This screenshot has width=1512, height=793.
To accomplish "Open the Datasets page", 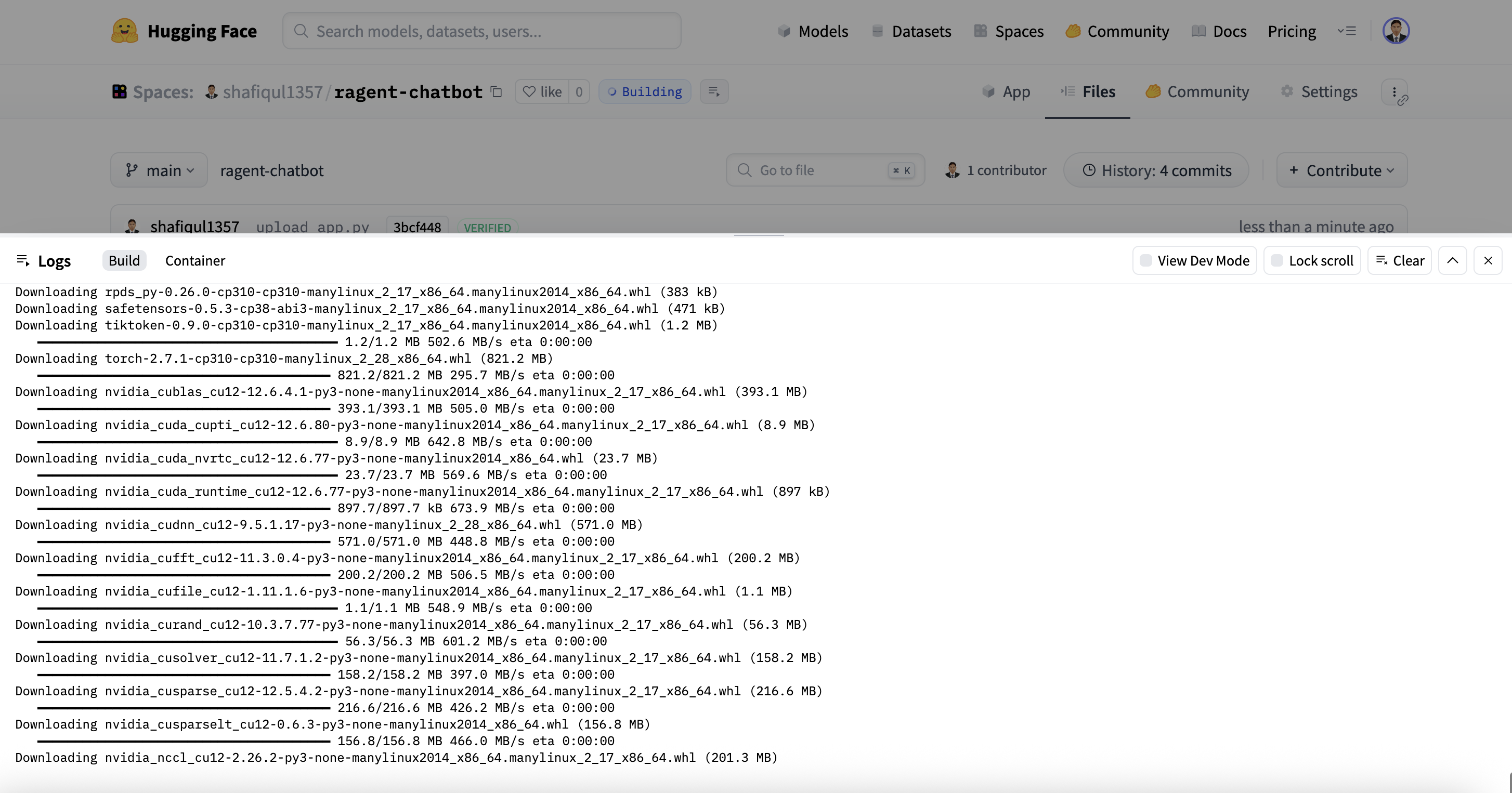I will [x=911, y=31].
